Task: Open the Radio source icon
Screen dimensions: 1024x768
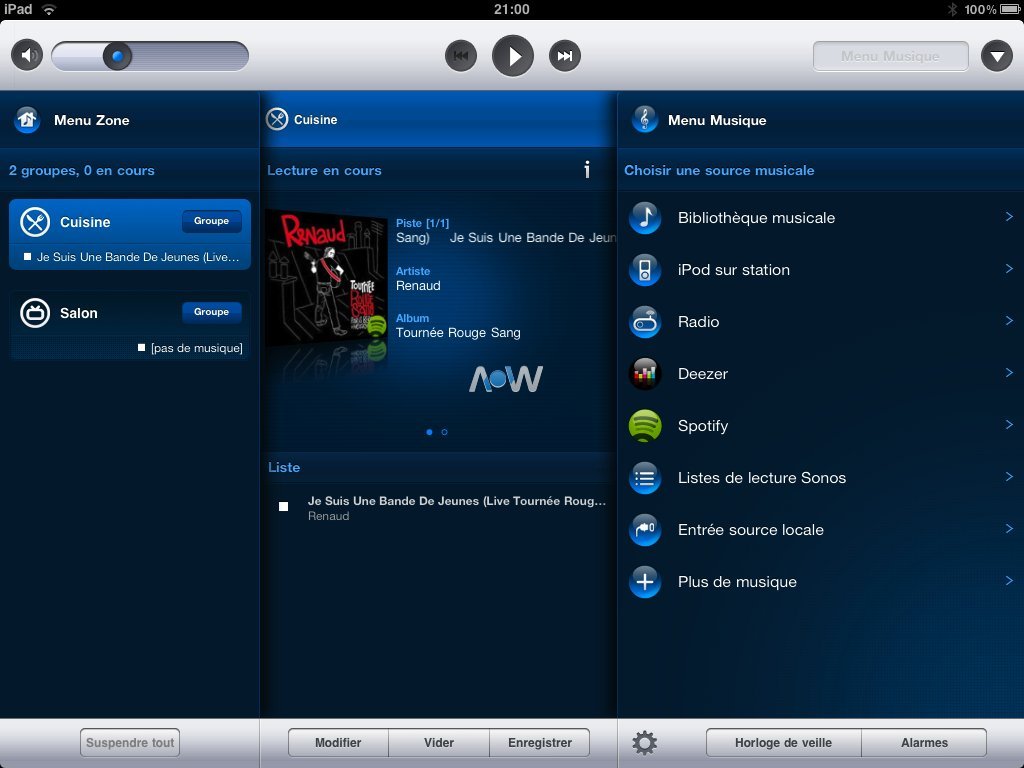Action: point(645,322)
